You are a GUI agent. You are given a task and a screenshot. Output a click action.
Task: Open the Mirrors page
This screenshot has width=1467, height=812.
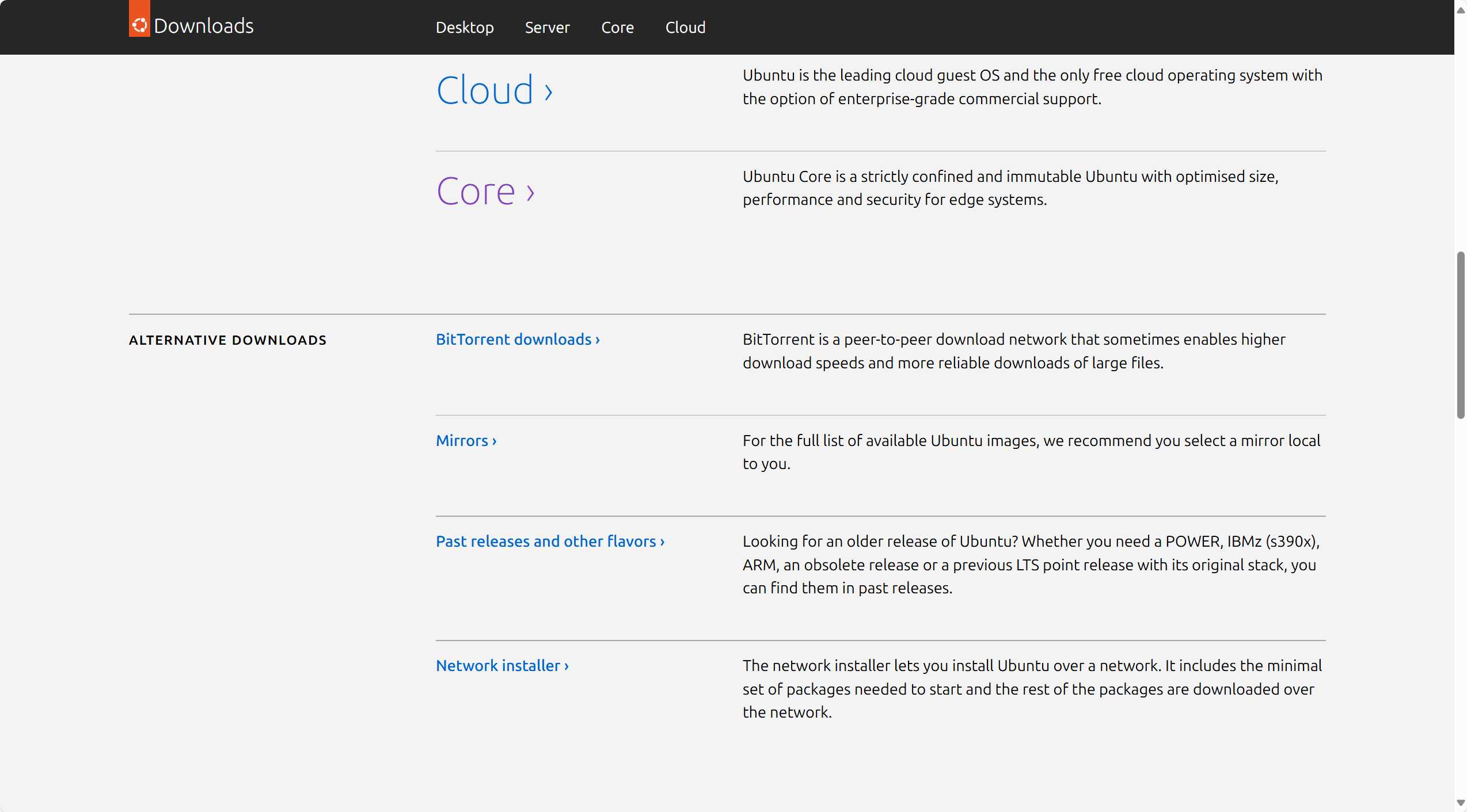(462, 440)
